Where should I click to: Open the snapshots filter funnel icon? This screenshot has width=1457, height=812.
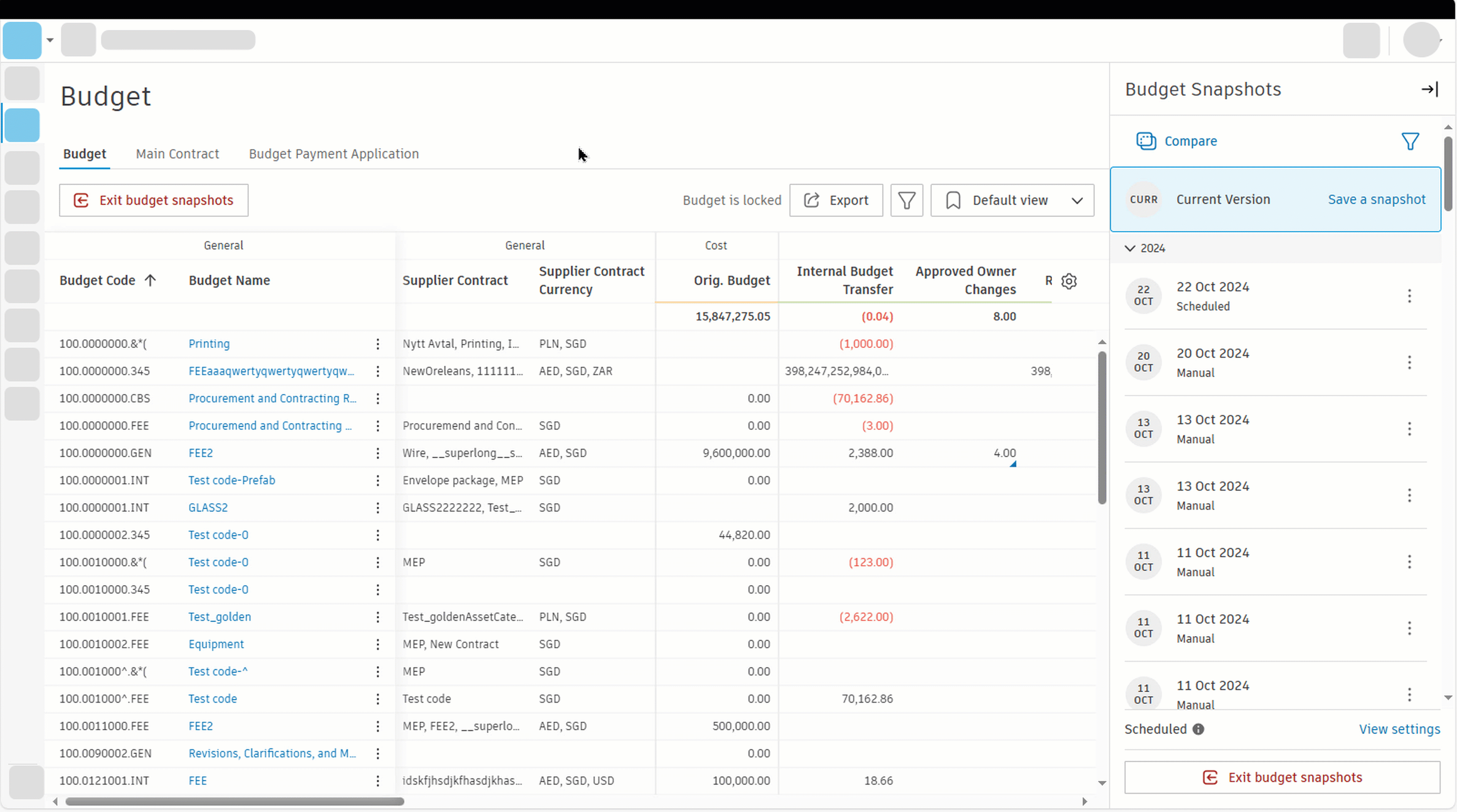(x=1410, y=141)
